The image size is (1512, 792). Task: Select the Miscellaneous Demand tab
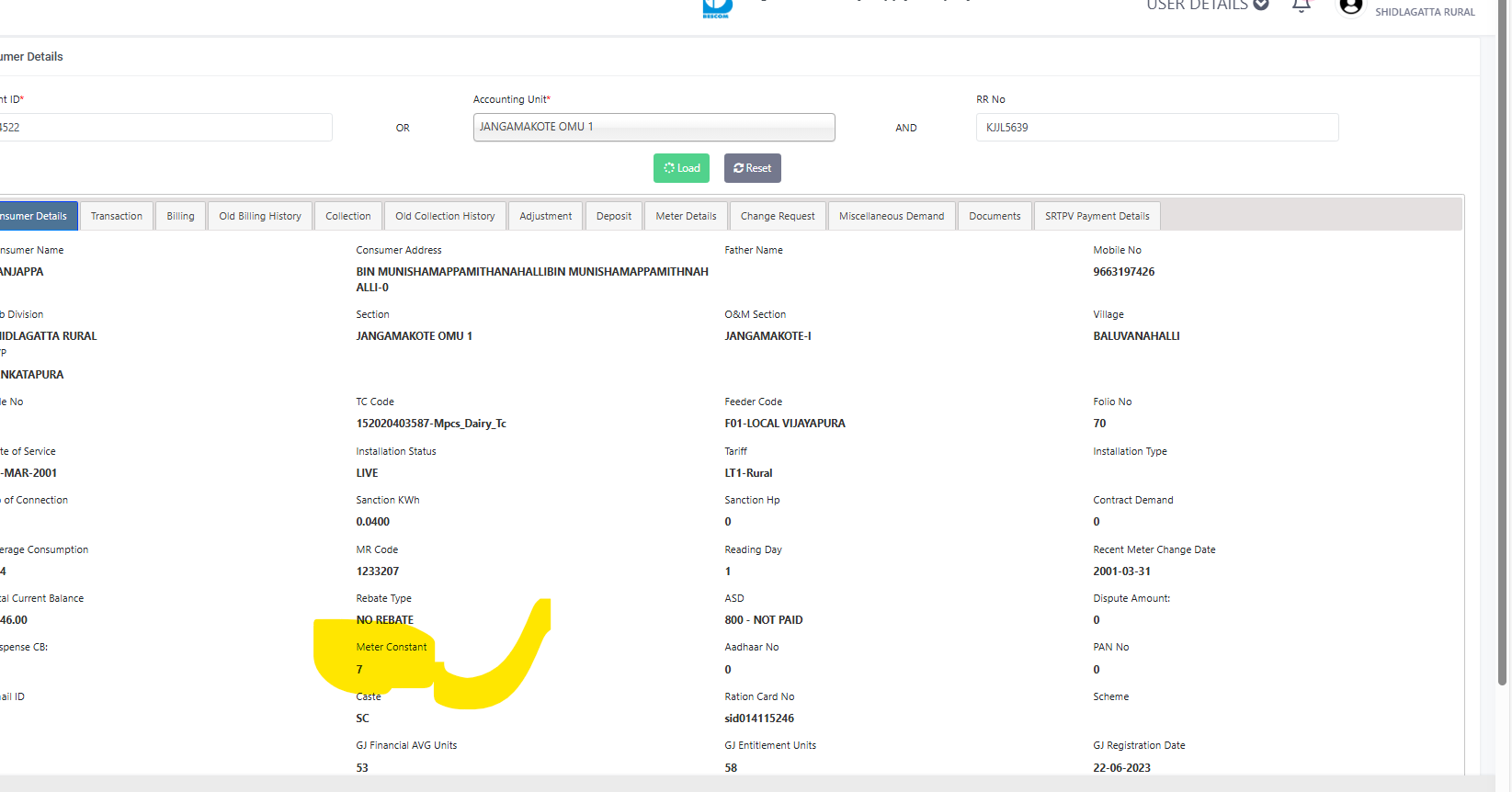point(892,217)
